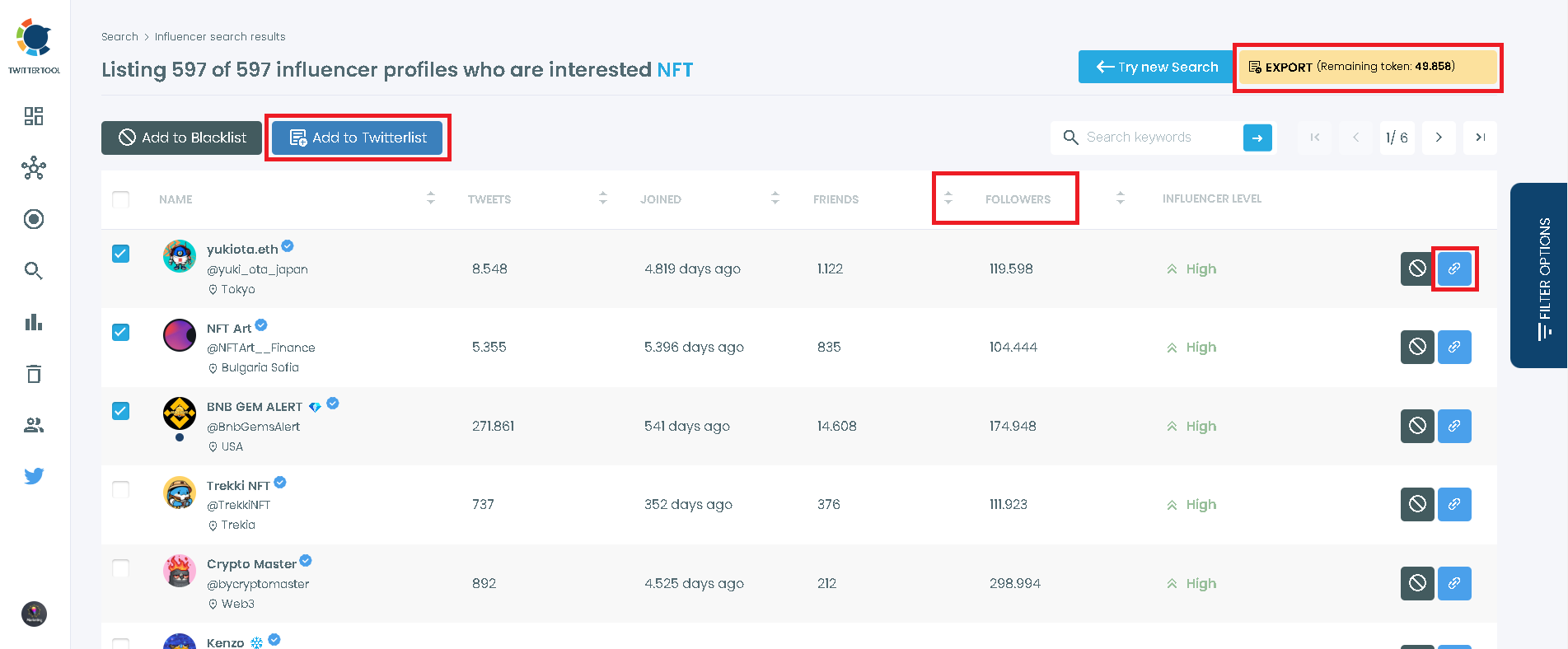The image size is (1568, 649).
Task: Open the TwitterTool logo home
Action: click(34, 47)
